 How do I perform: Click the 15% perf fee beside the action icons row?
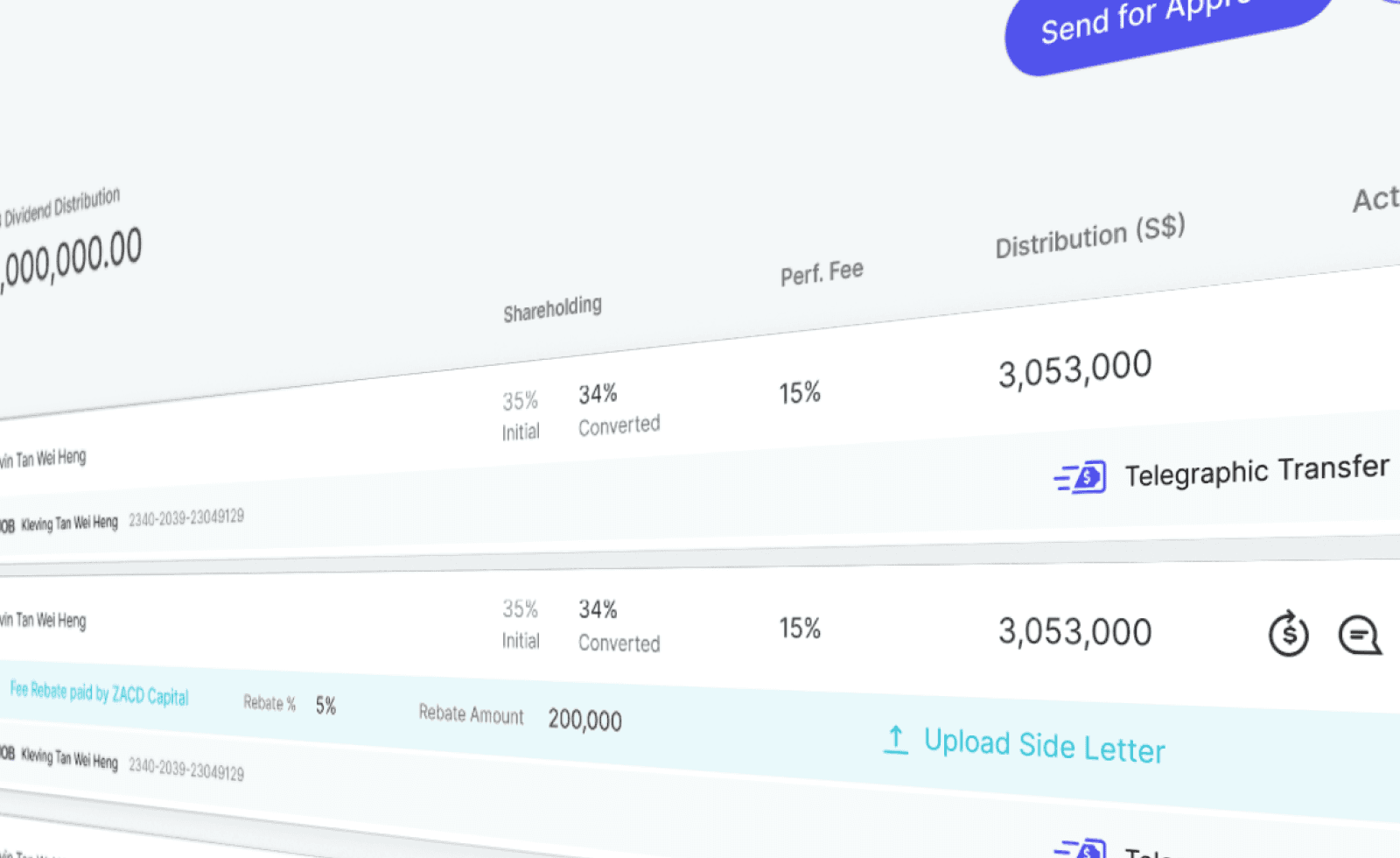pos(800,628)
